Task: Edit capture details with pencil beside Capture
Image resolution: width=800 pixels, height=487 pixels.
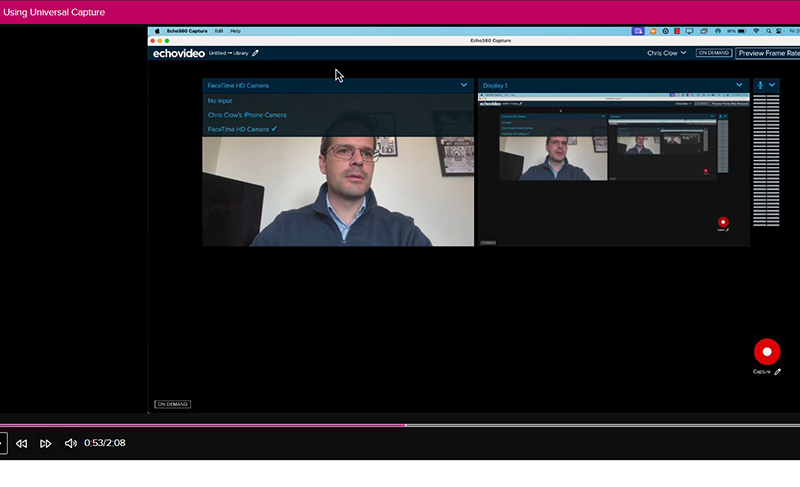Action: coord(778,372)
